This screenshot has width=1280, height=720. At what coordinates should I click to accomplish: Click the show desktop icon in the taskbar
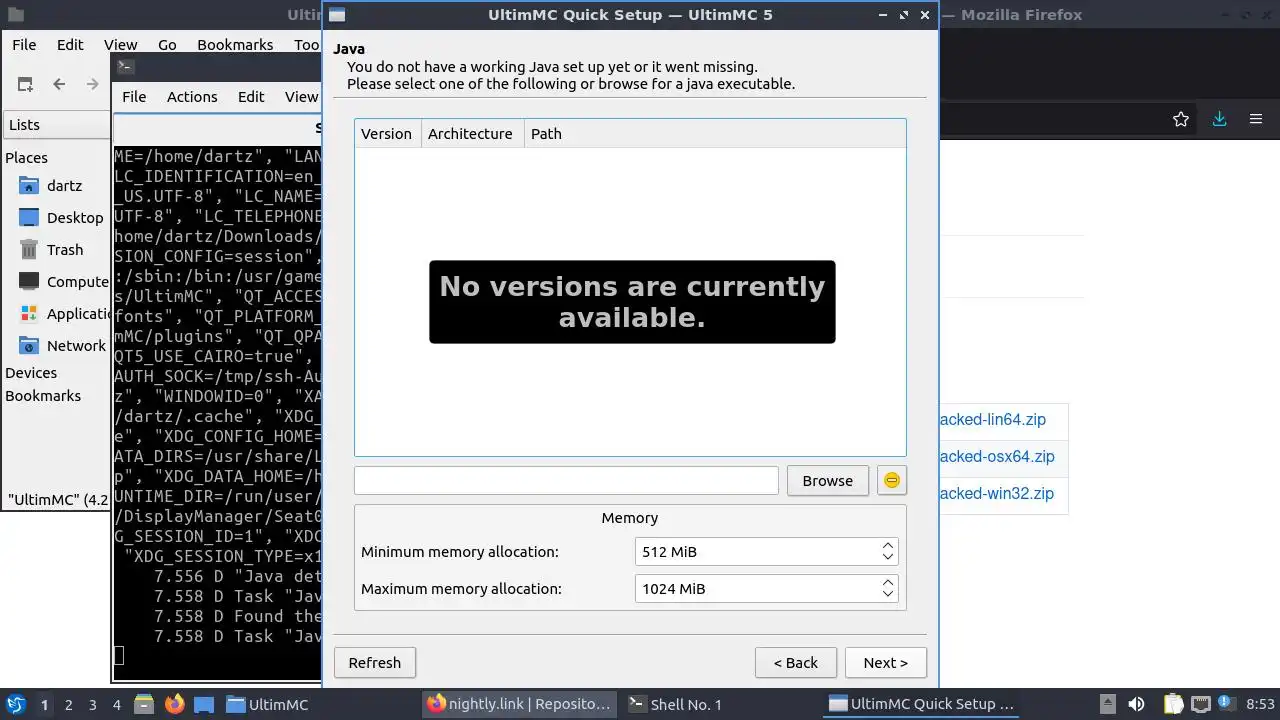coord(204,705)
